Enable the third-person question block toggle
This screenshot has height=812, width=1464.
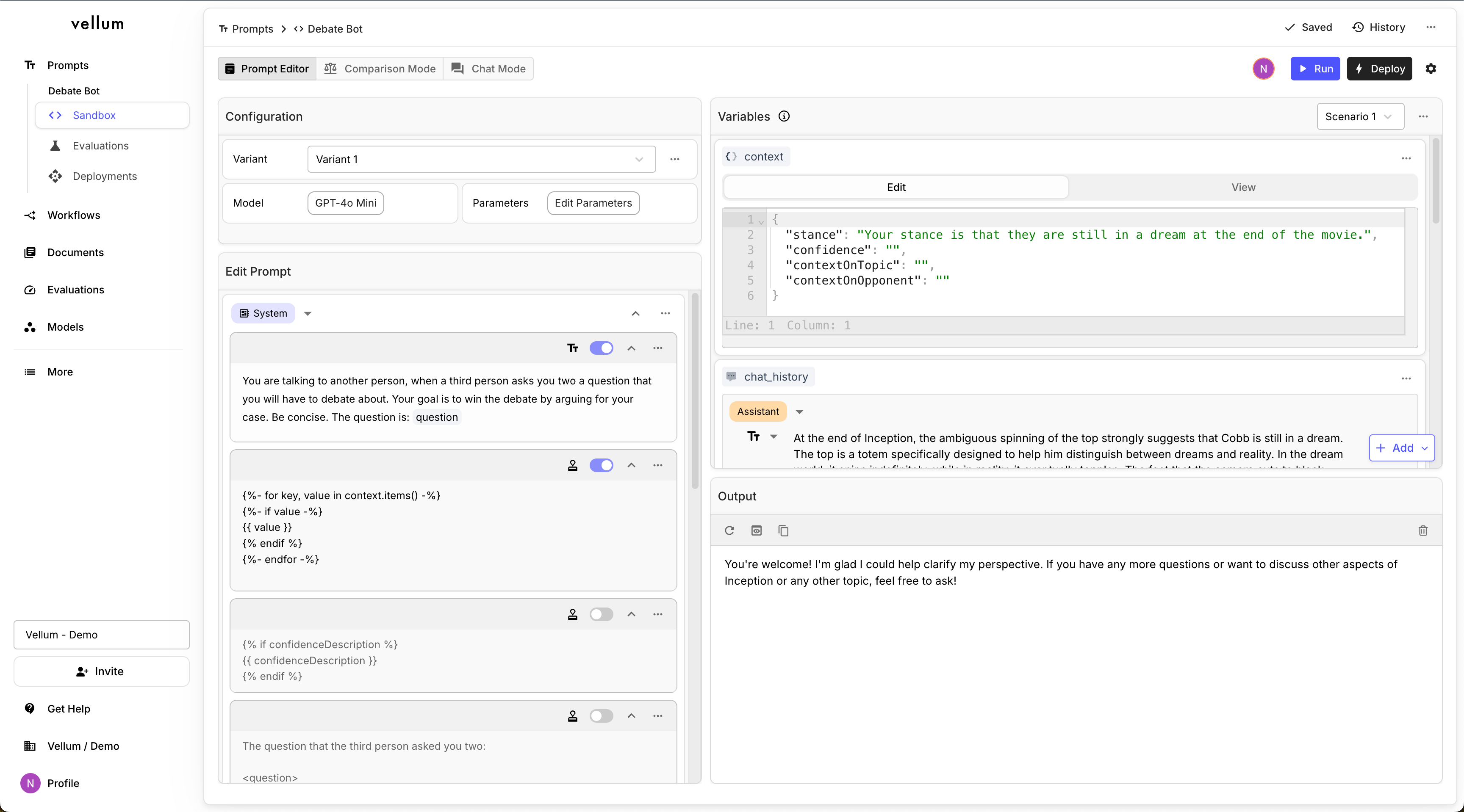601,715
